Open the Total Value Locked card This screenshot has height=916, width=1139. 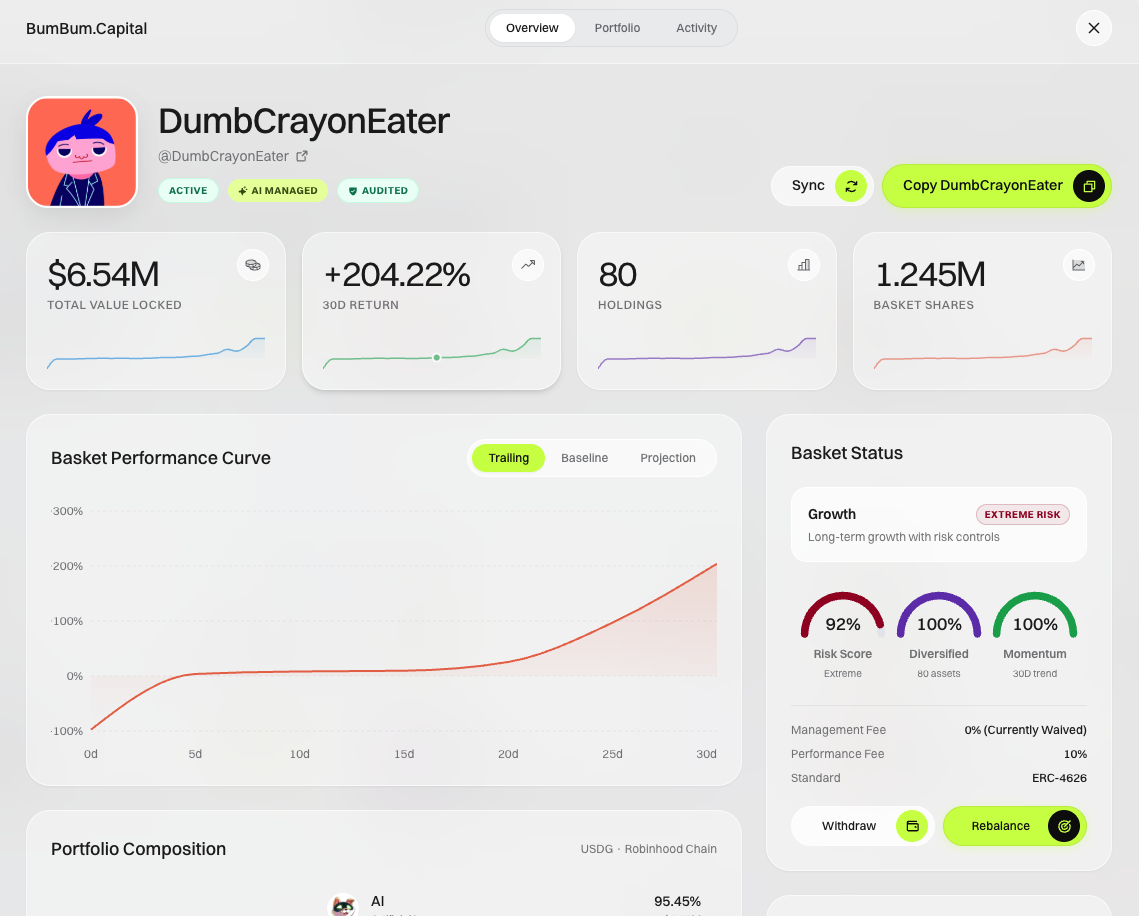point(156,311)
